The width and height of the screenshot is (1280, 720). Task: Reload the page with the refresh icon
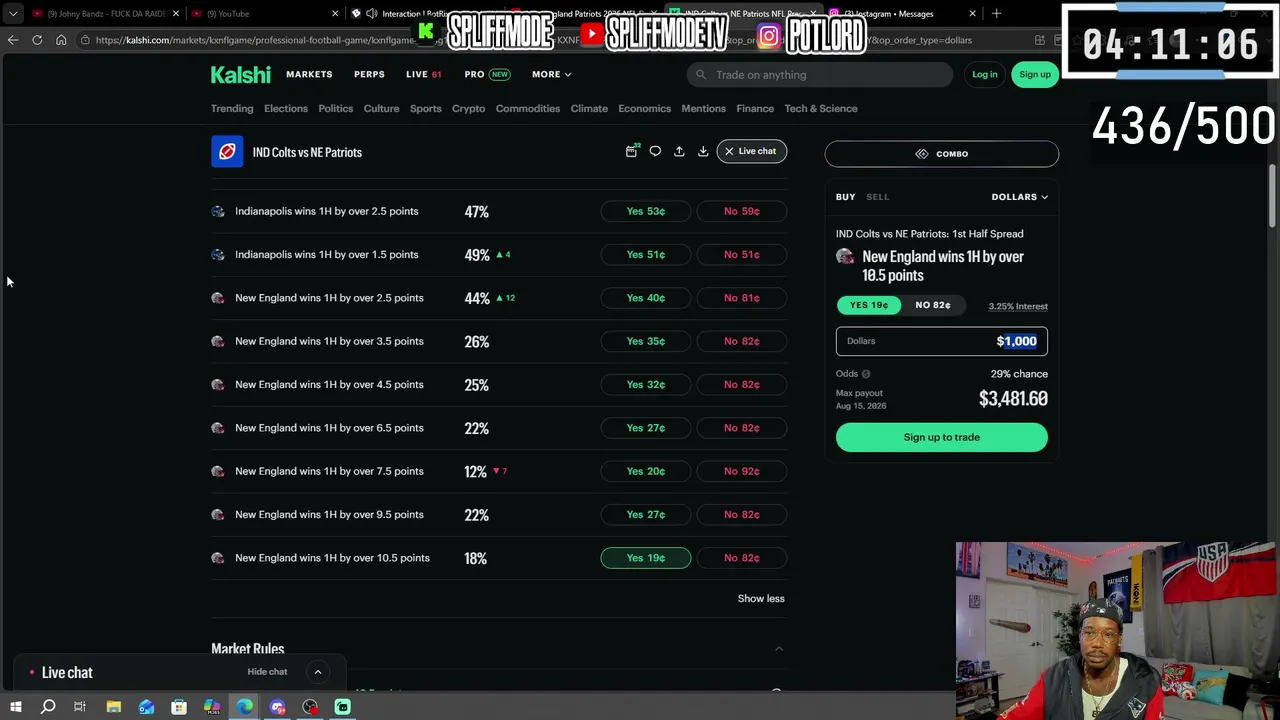pos(37,40)
